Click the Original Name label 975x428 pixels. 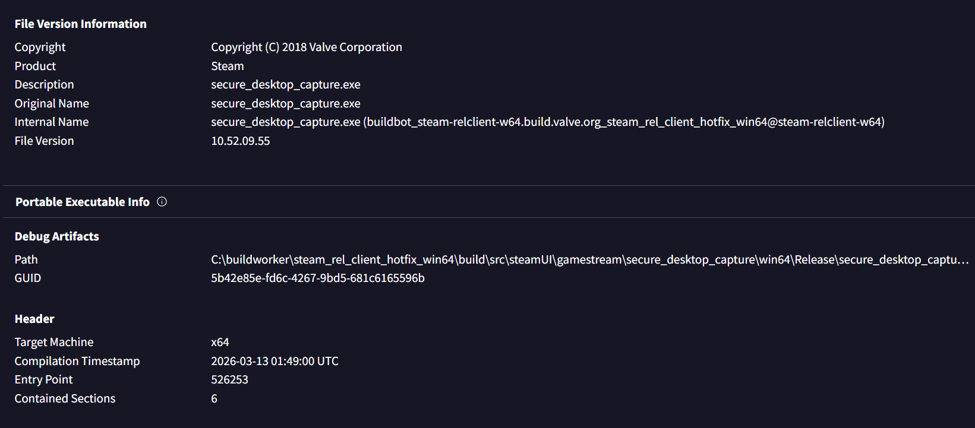pos(52,103)
